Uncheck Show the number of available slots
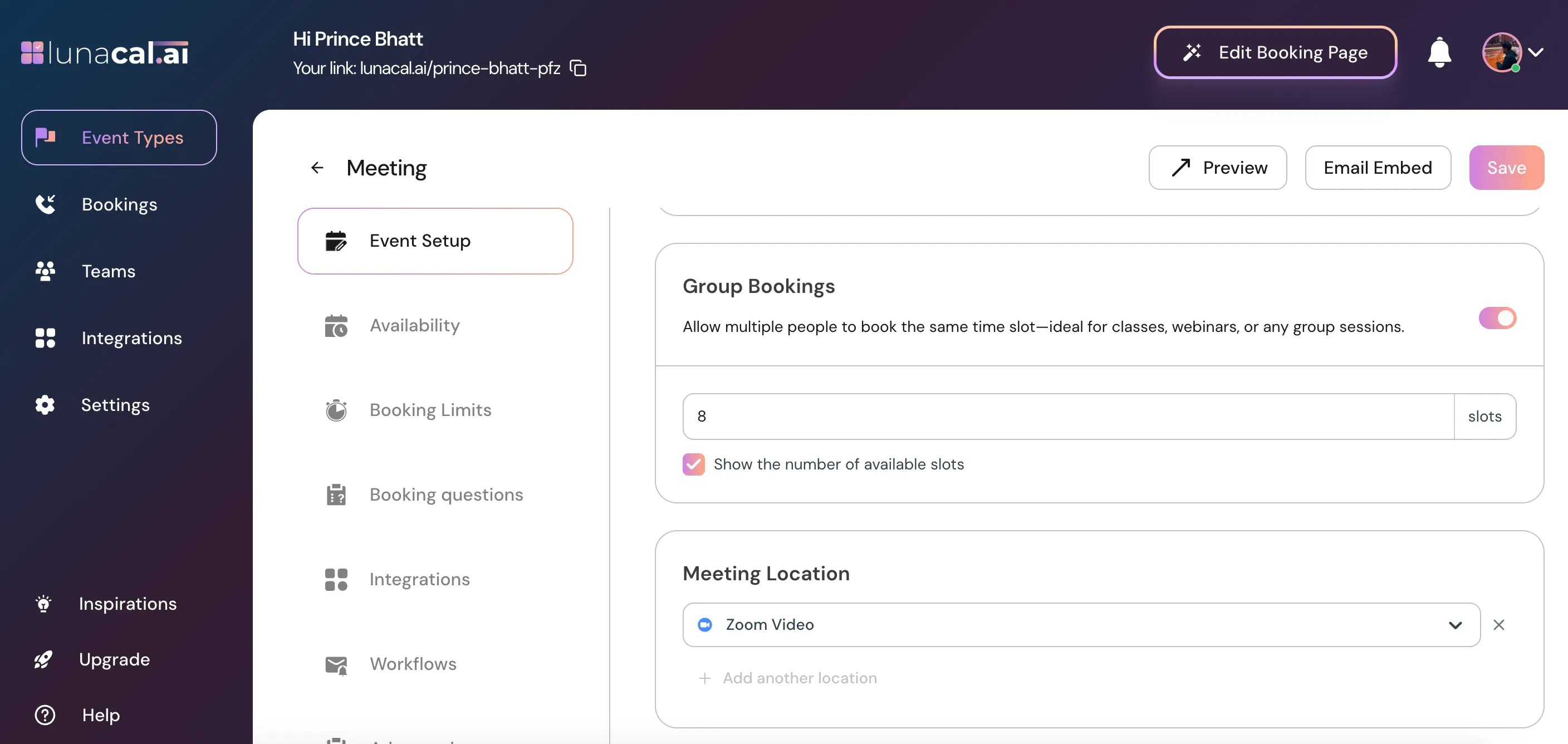 [x=693, y=464]
